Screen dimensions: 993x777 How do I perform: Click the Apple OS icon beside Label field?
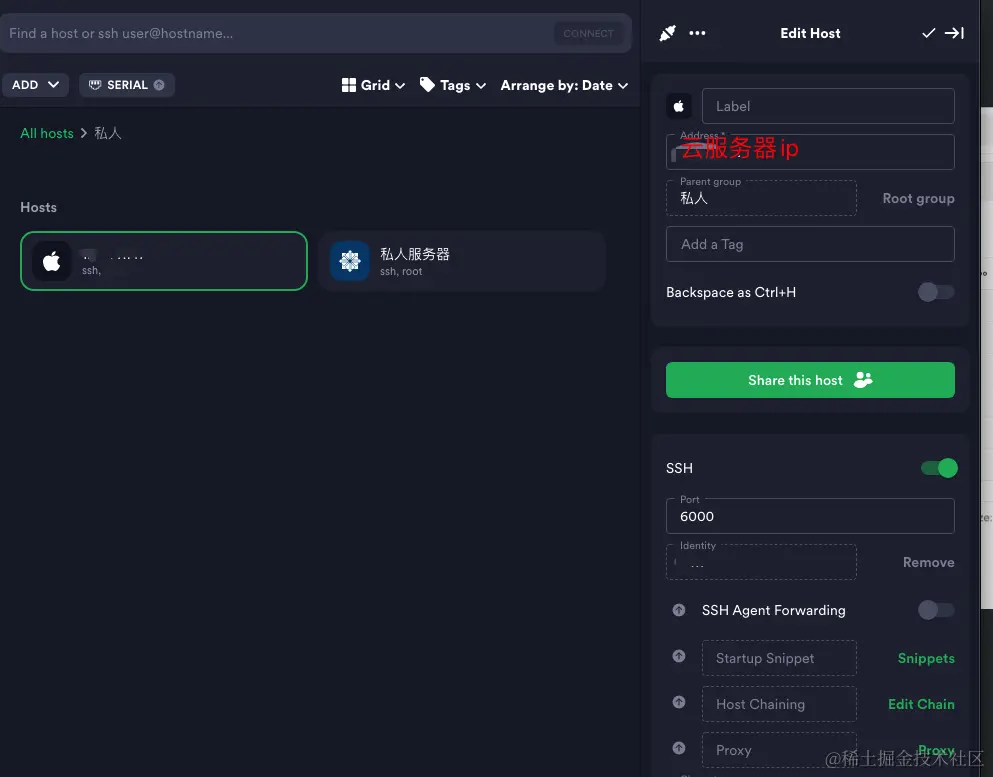click(x=678, y=106)
